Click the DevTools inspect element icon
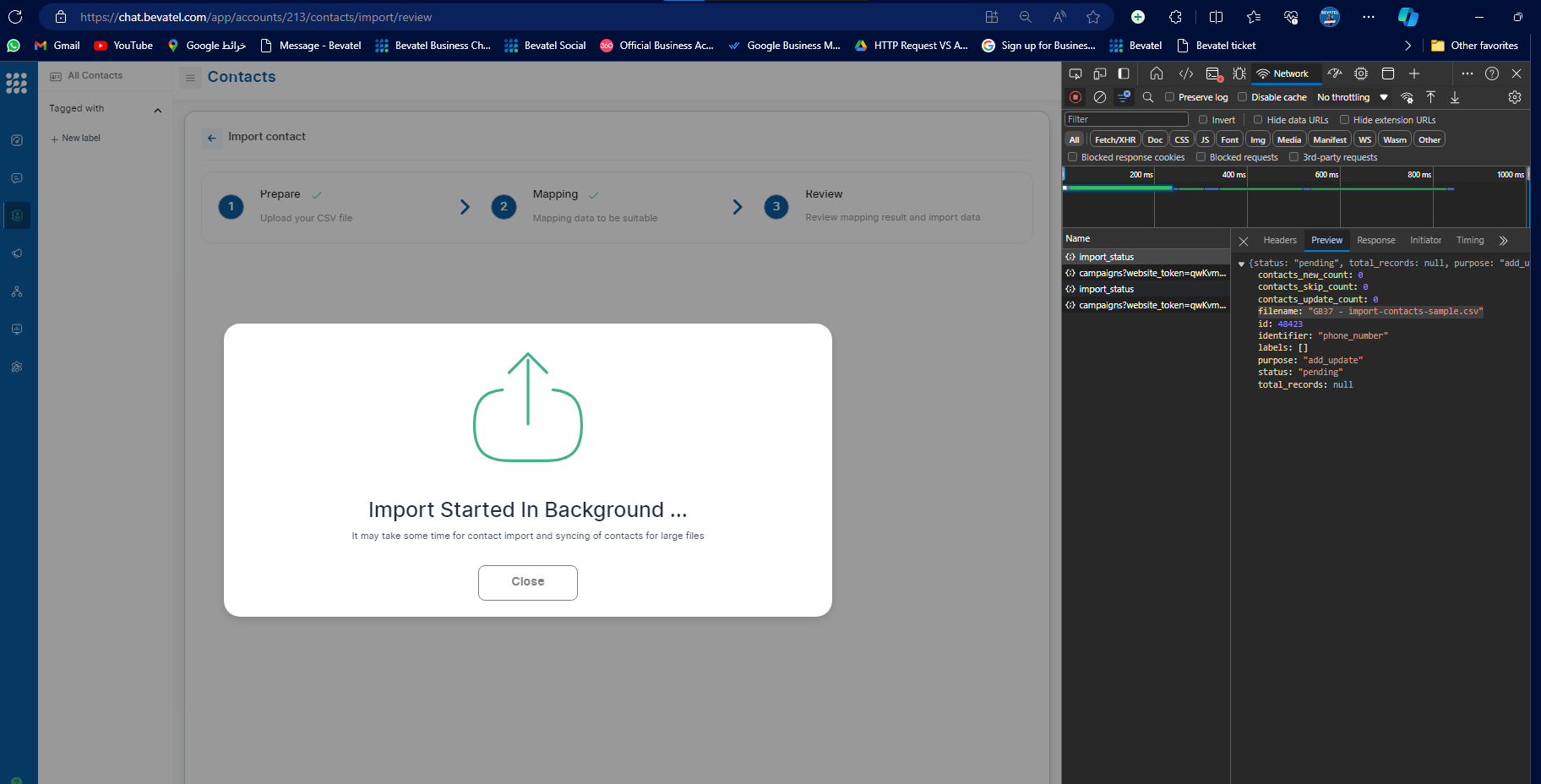 click(x=1075, y=73)
